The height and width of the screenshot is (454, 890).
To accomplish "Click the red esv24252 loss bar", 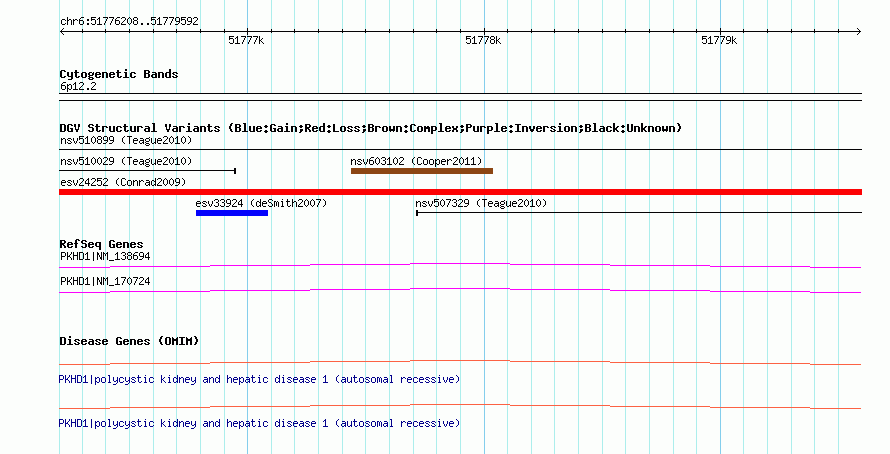I will (460, 192).
